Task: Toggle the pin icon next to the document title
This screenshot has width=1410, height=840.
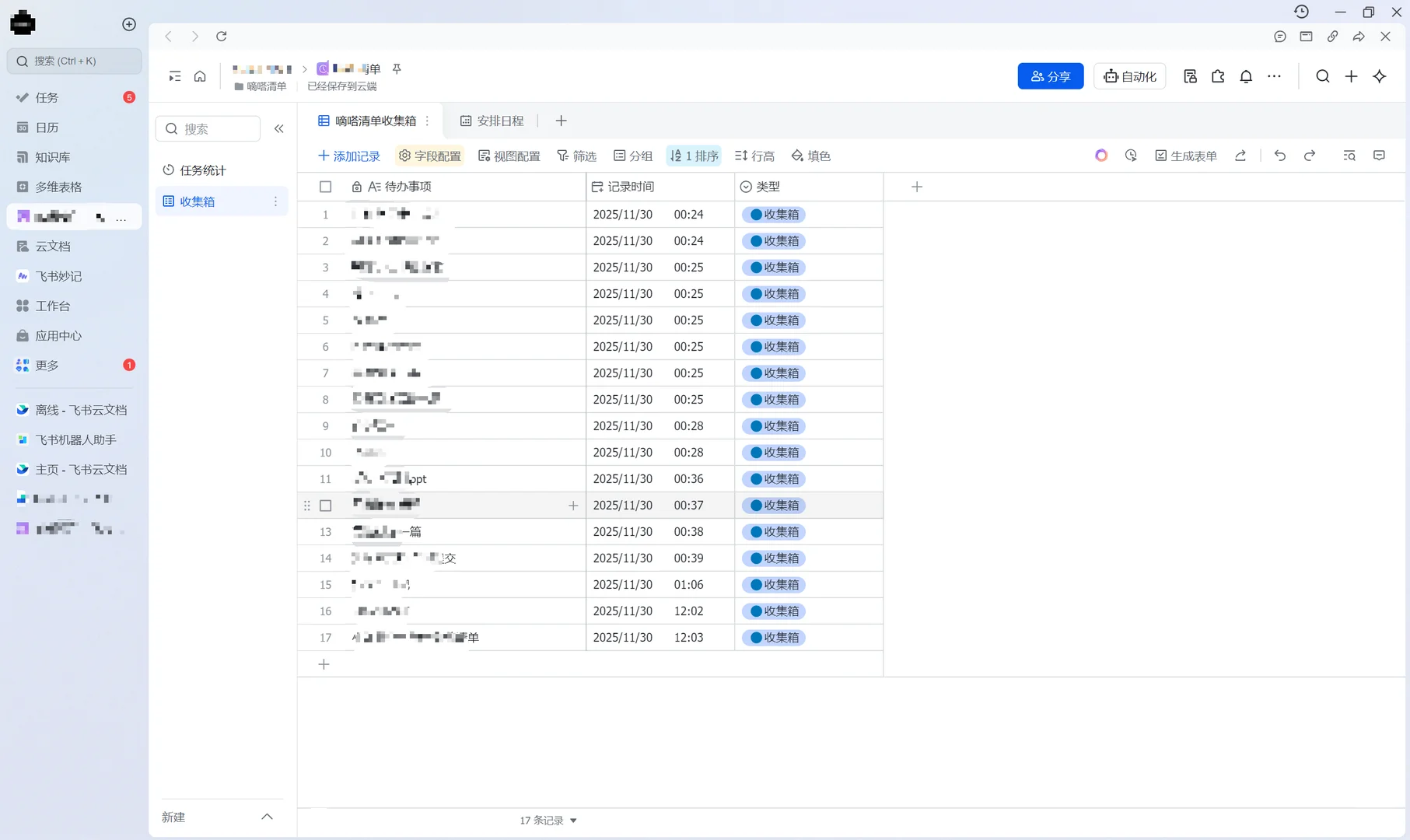Action: coord(397,68)
